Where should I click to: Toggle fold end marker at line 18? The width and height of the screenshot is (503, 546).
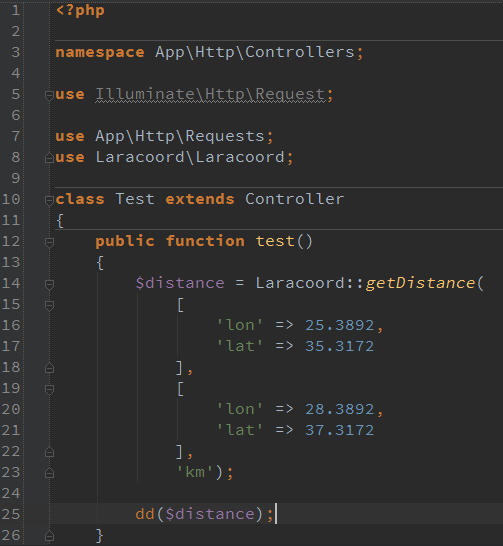pos(49,368)
